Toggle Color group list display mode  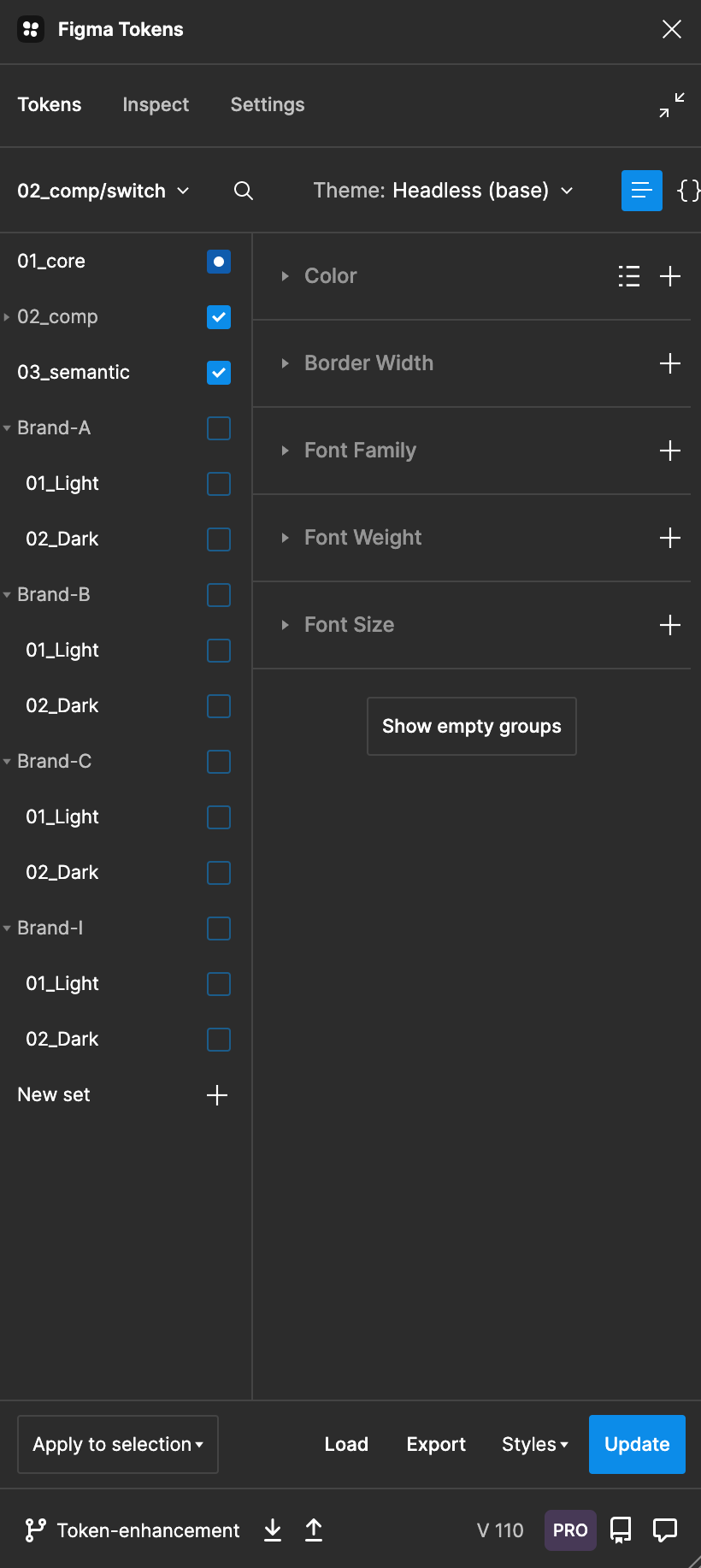pyautogui.click(x=629, y=276)
